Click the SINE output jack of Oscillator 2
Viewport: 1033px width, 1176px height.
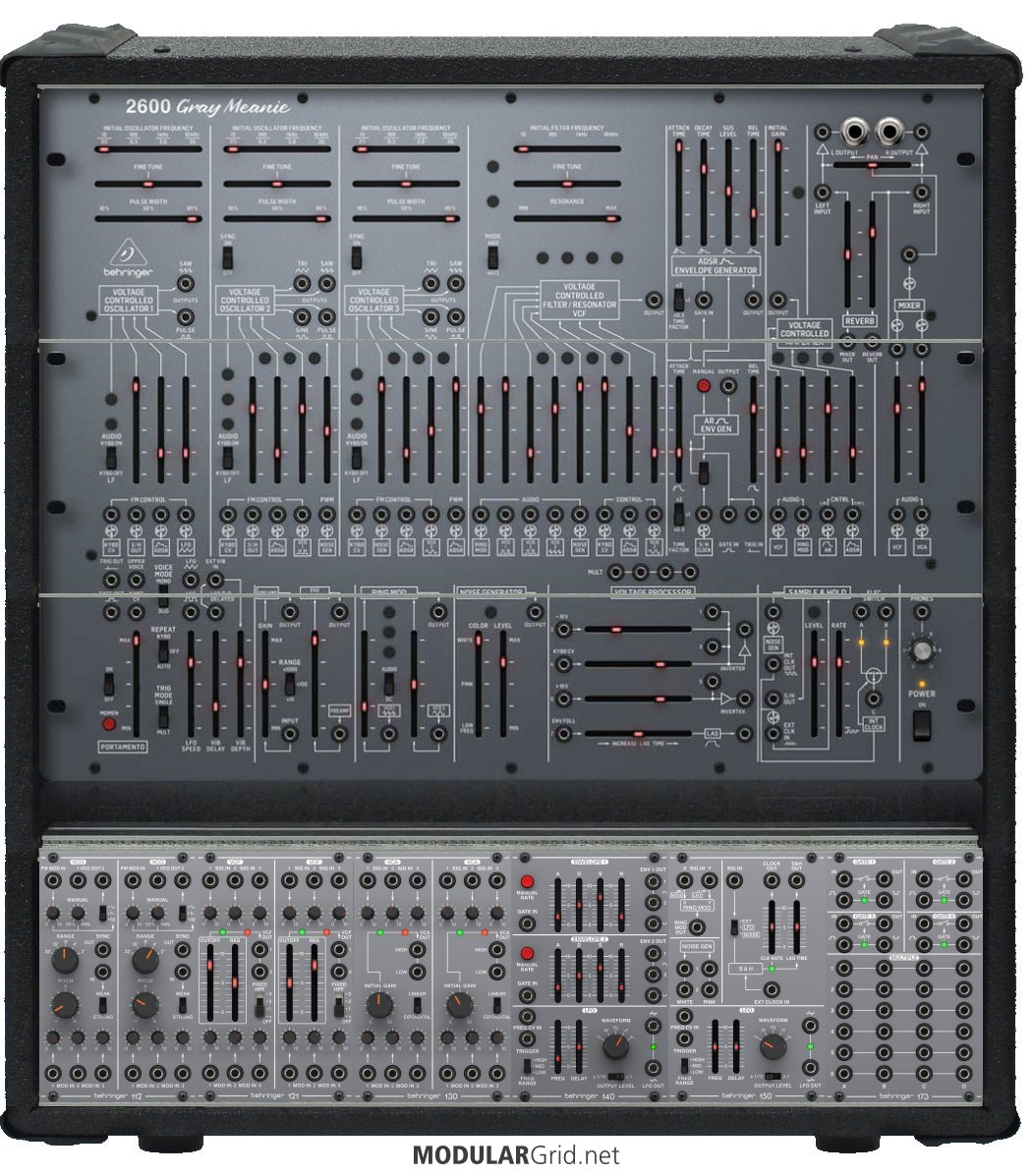click(x=302, y=317)
